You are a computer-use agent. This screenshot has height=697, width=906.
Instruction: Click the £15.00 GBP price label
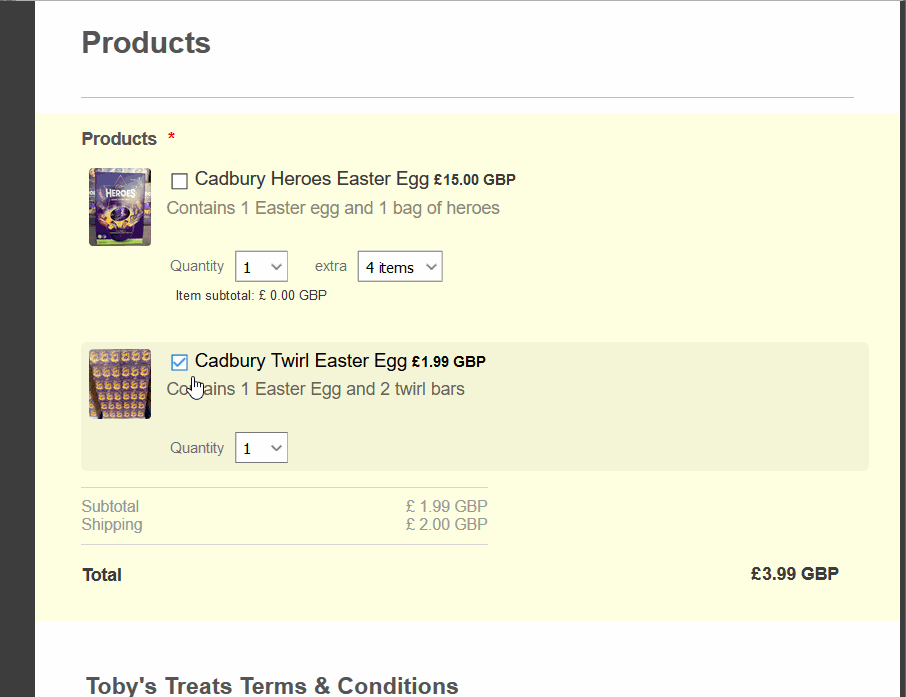[x=474, y=180]
